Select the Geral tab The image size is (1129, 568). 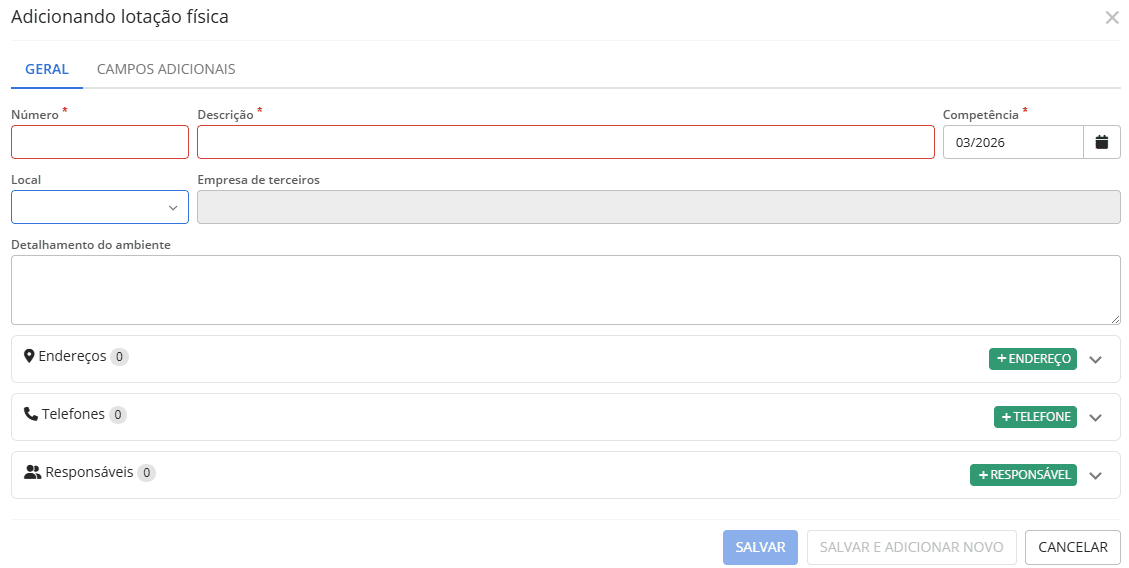[47, 69]
